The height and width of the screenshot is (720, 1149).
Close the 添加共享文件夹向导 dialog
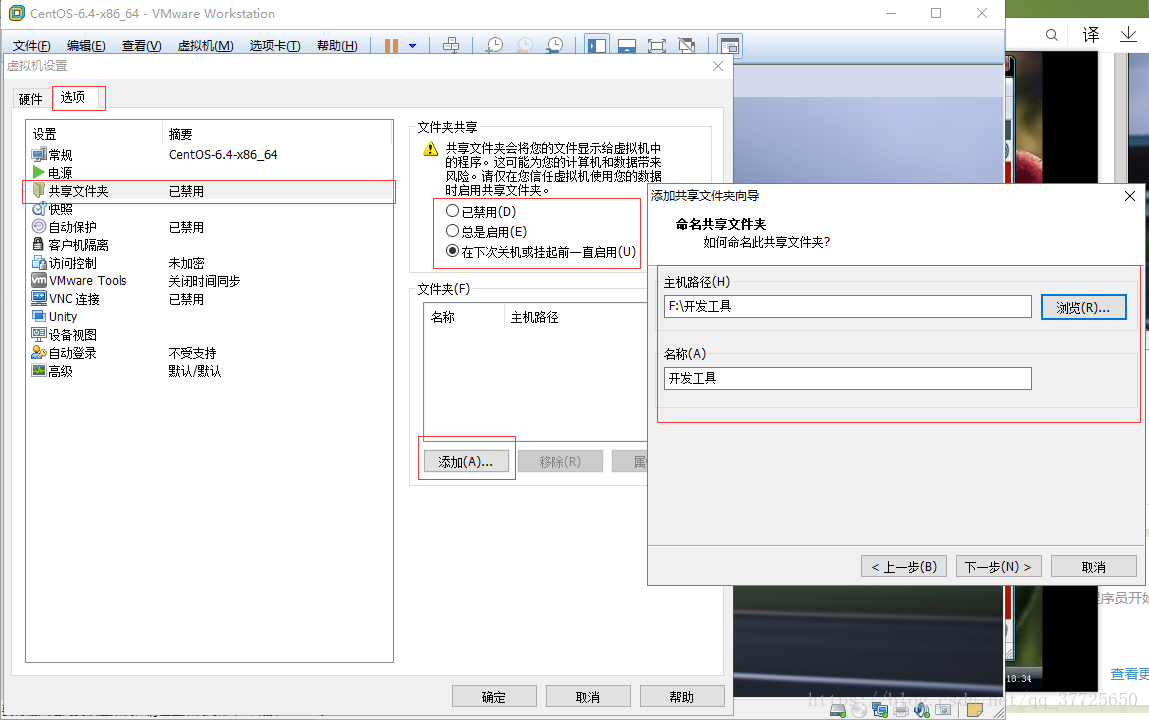pos(1129,196)
